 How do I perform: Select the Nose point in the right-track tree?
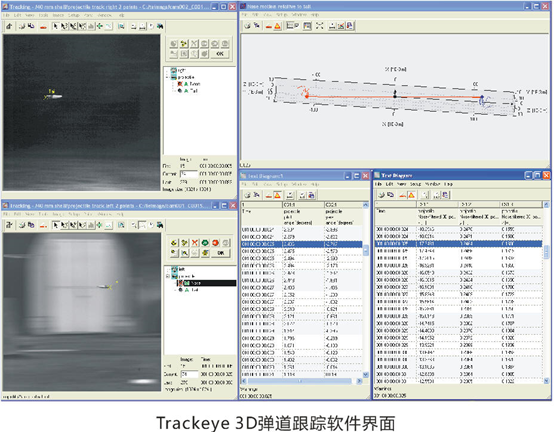click(194, 84)
